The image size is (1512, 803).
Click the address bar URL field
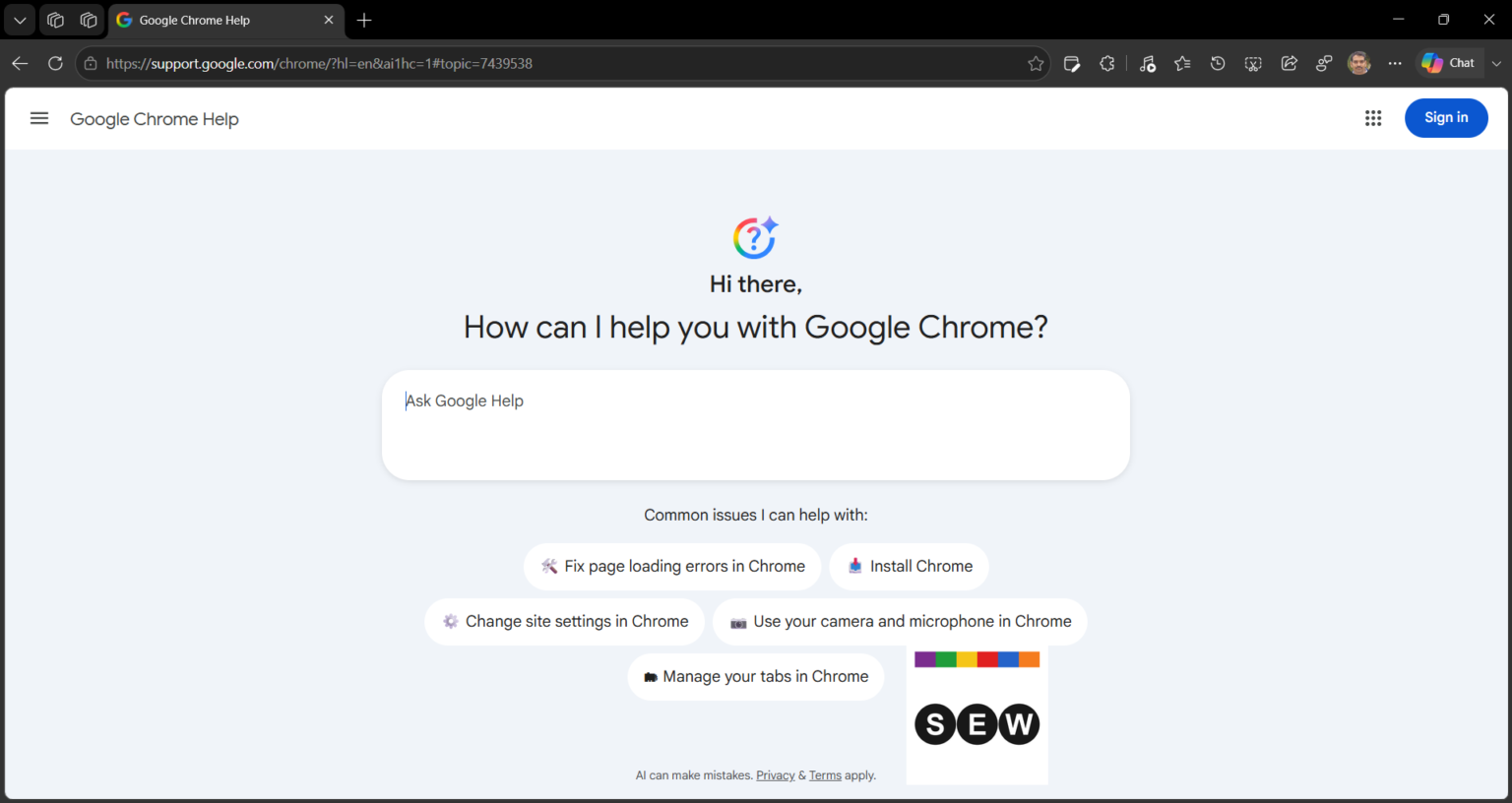(561, 63)
